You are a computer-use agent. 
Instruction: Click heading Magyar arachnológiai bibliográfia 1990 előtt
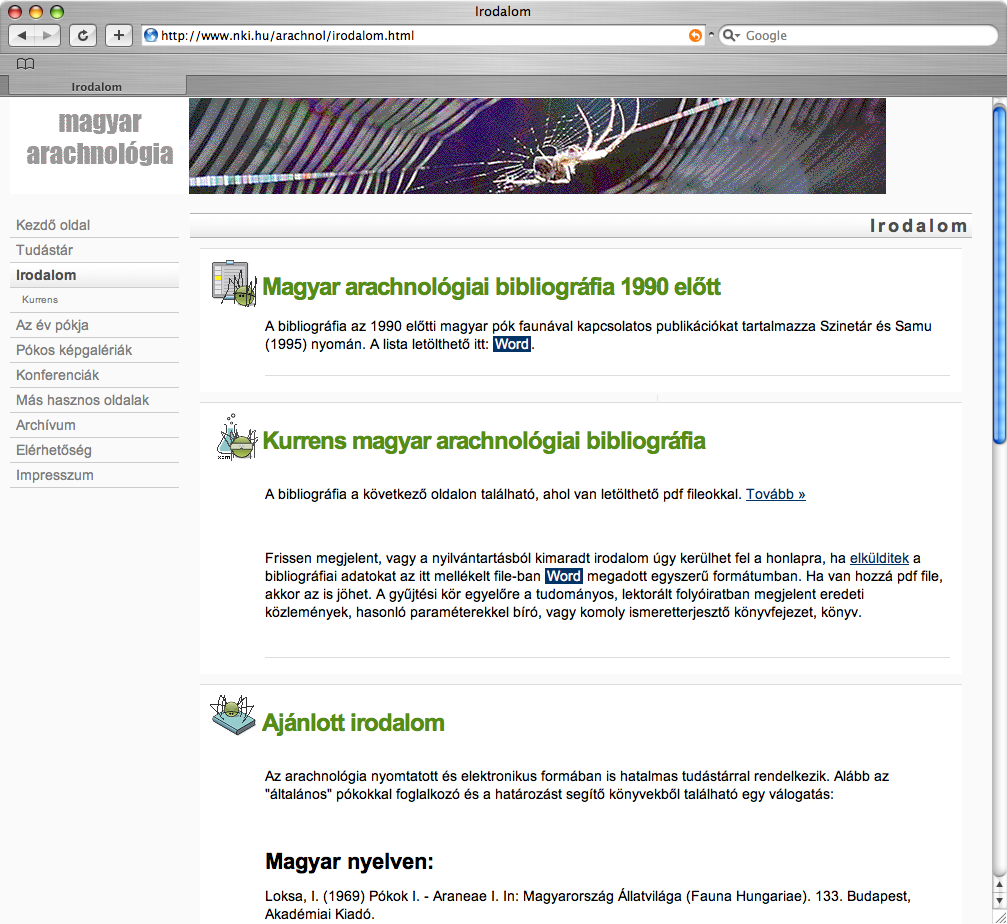coord(491,287)
